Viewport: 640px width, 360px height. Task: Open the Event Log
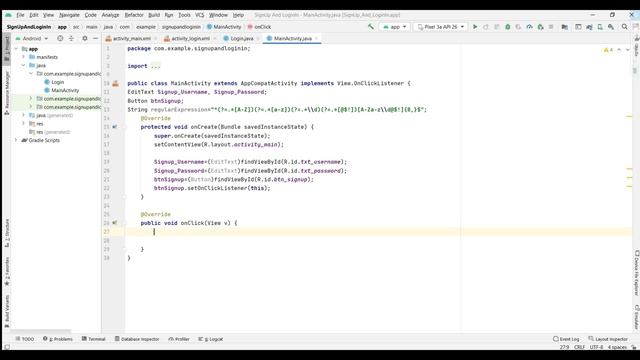tap(566, 339)
